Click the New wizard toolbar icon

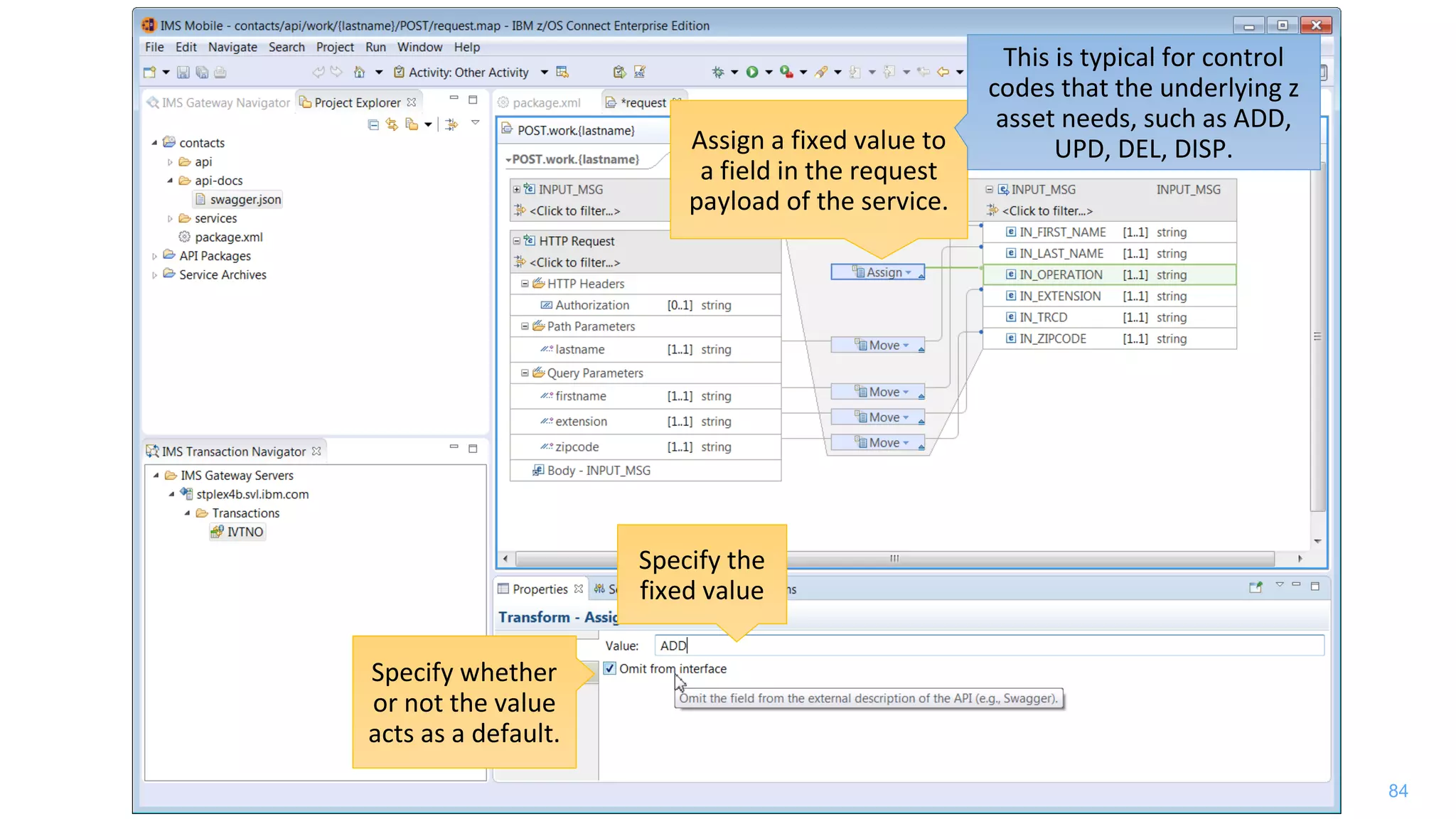149,72
